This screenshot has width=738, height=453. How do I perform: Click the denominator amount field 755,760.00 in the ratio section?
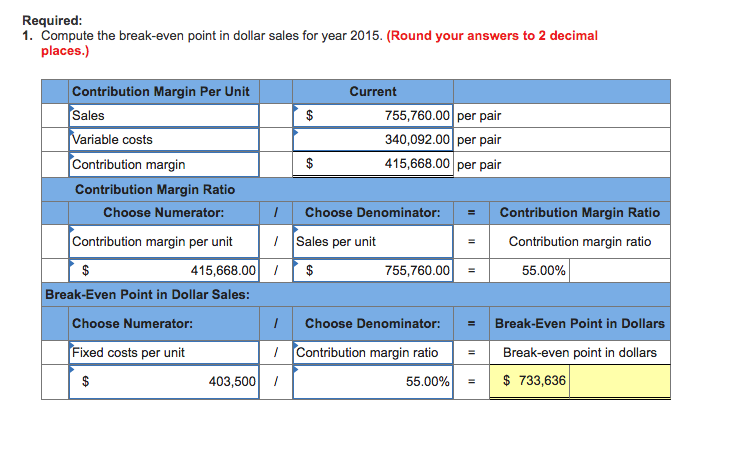click(373, 270)
